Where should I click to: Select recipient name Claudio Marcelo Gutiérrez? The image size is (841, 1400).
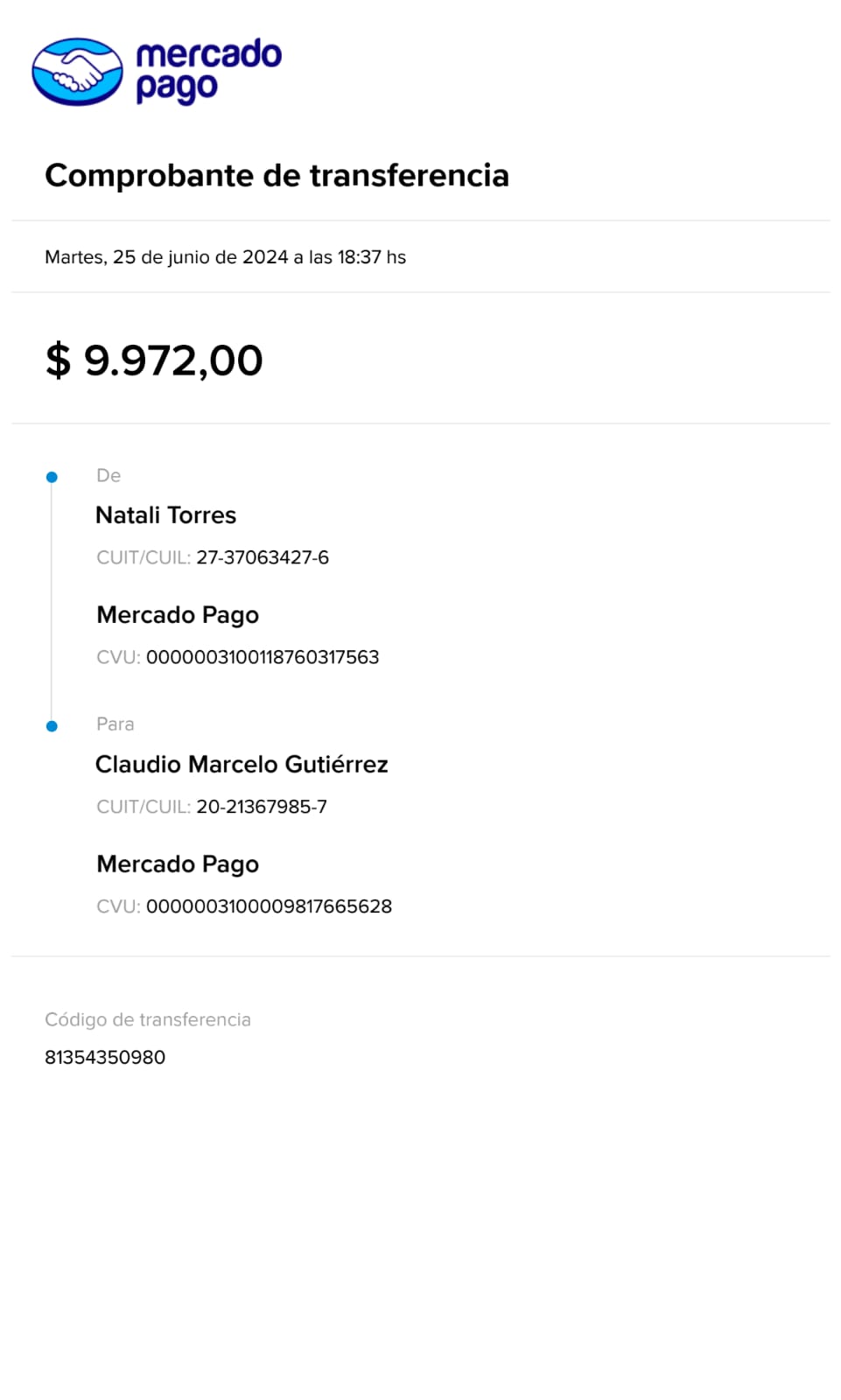(x=242, y=765)
